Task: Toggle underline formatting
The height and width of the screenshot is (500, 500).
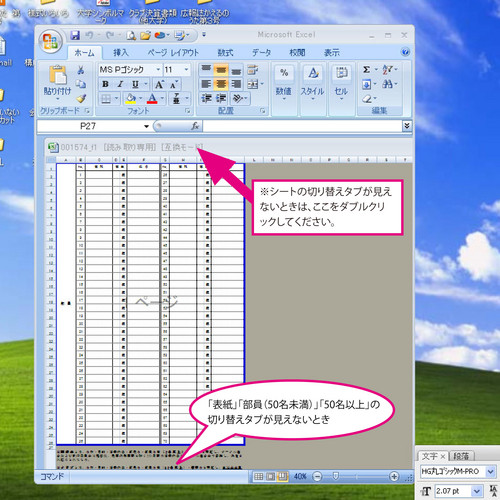Action: pos(135,84)
